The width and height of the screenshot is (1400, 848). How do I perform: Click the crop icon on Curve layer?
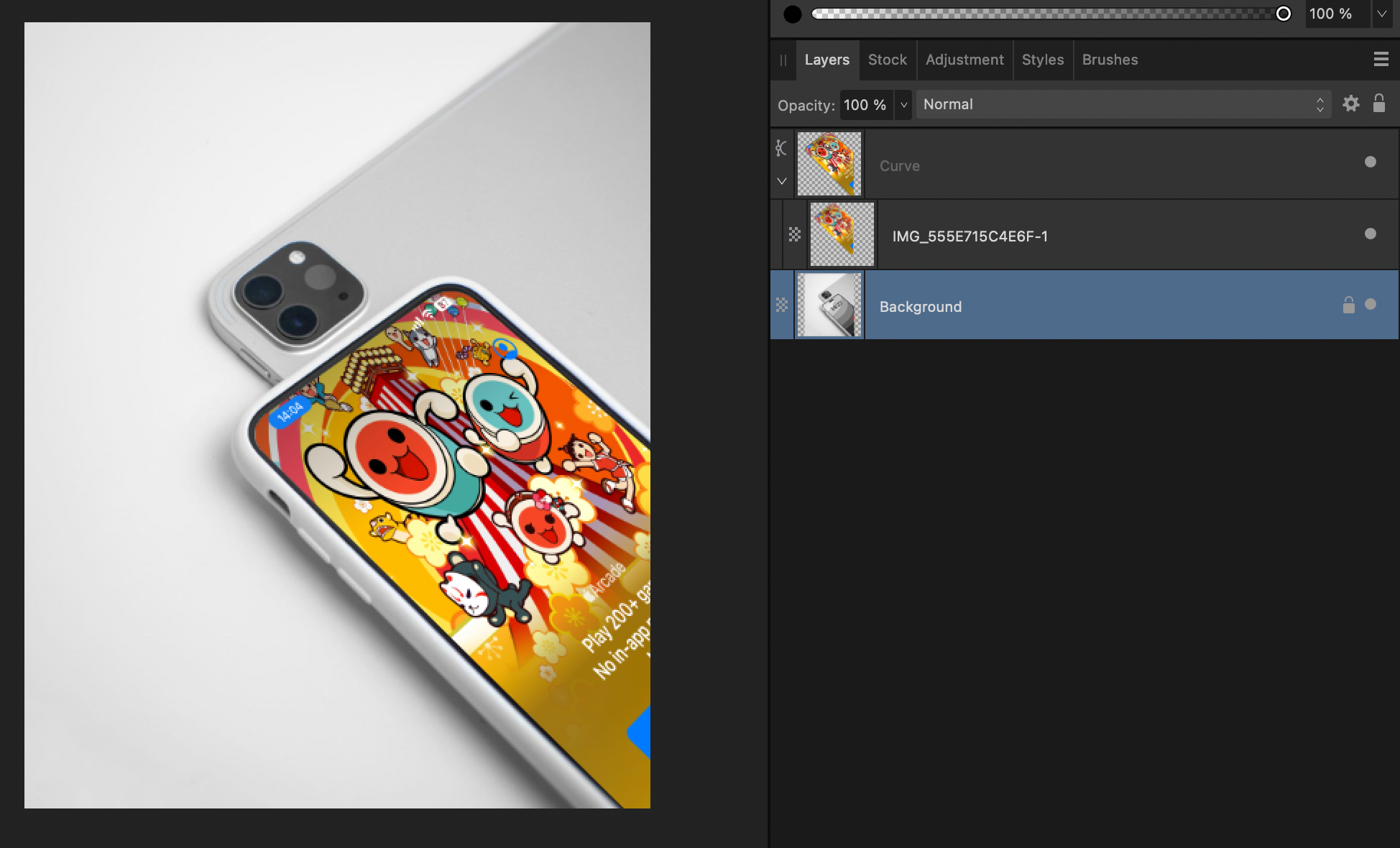pyautogui.click(x=782, y=148)
